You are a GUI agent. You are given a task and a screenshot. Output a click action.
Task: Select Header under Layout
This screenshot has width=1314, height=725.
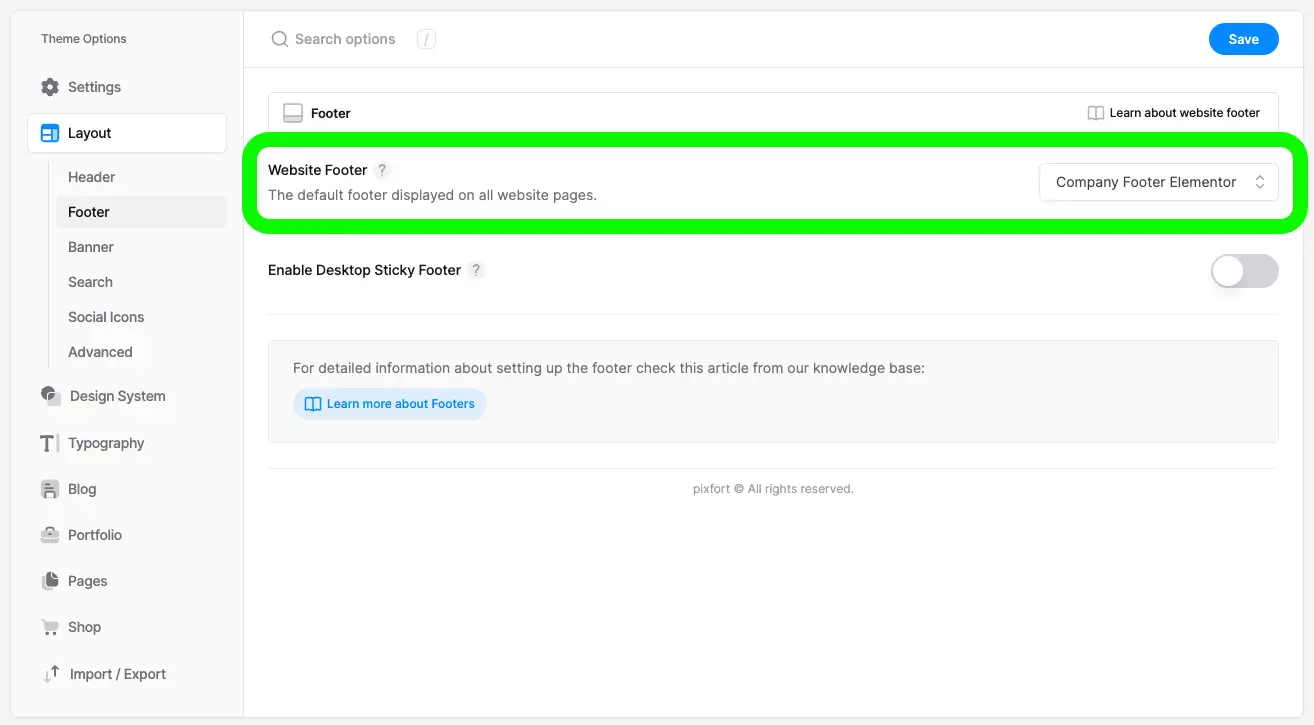tap(141, 177)
